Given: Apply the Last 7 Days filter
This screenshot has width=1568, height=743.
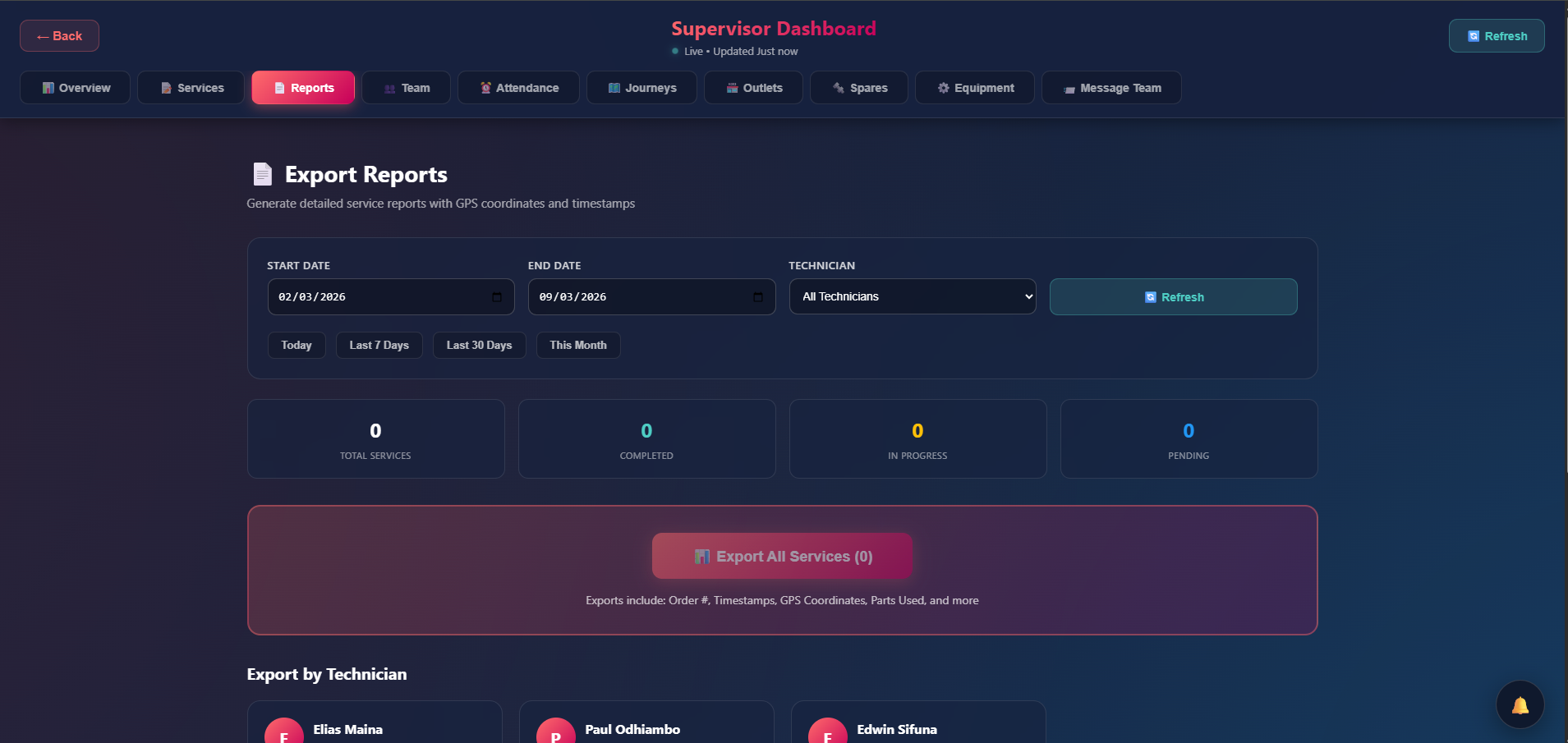Looking at the screenshot, I should pyautogui.click(x=379, y=346).
